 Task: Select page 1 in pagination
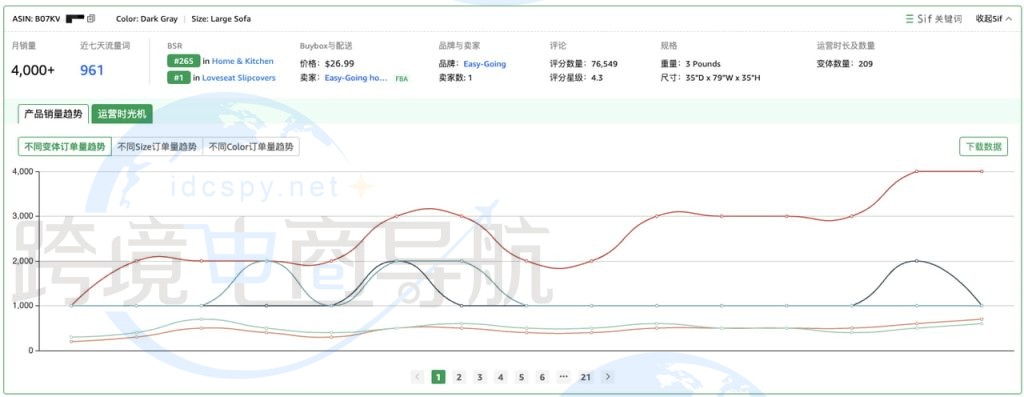[x=438, y=377]
